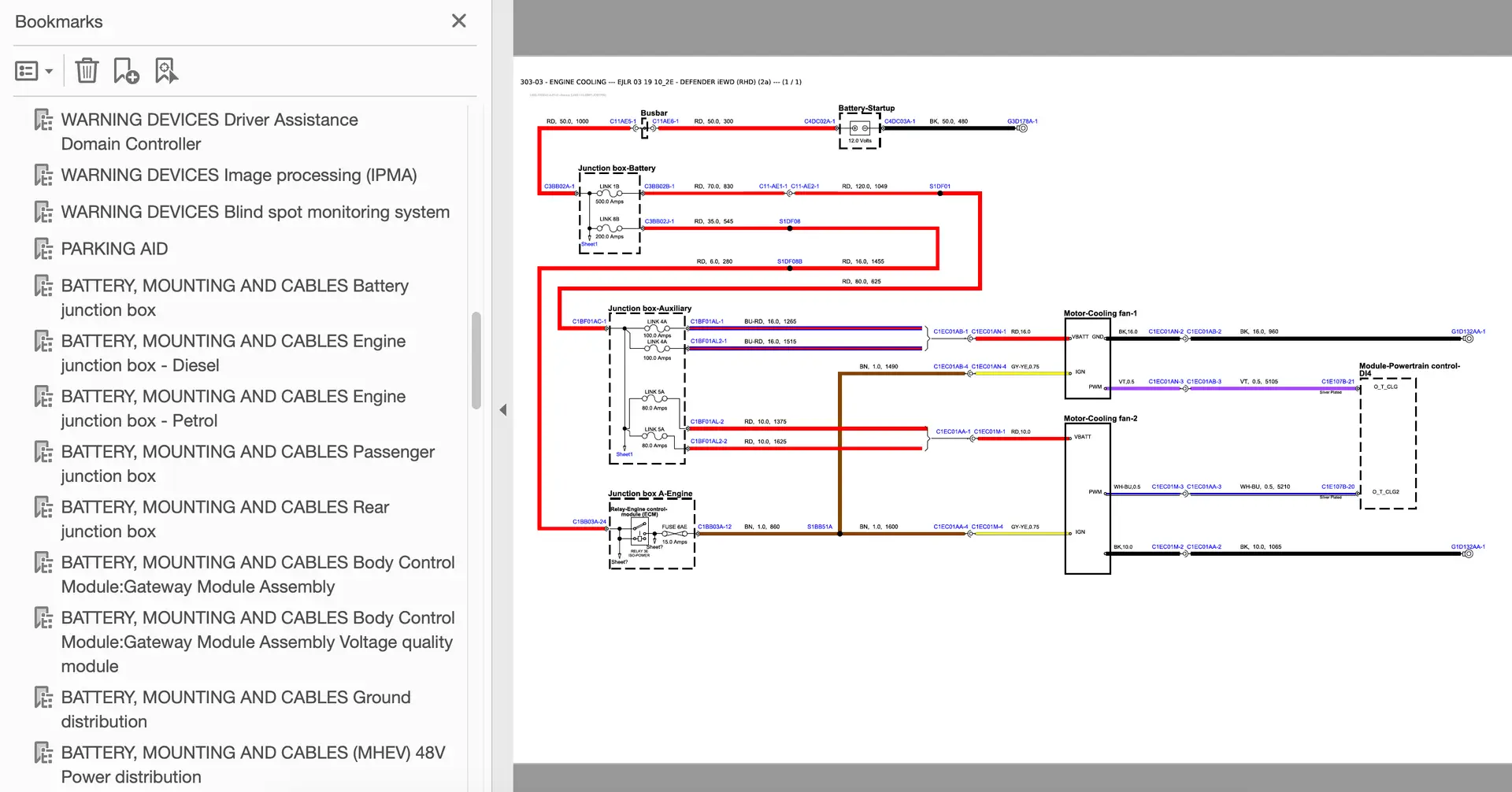
Task: Click icon beside Passenger junction box bookmark
Action: pyautogui.click(x=43, y=453)
